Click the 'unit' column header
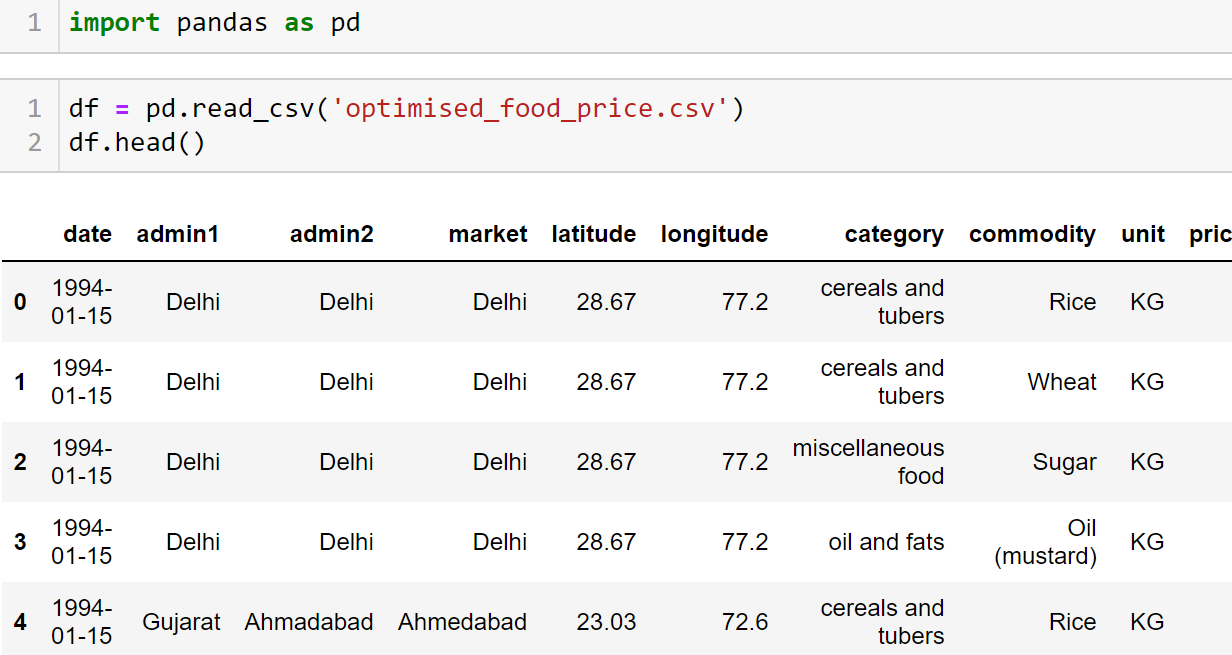This screenshot has height=655, width=1232. point(1142,234)
